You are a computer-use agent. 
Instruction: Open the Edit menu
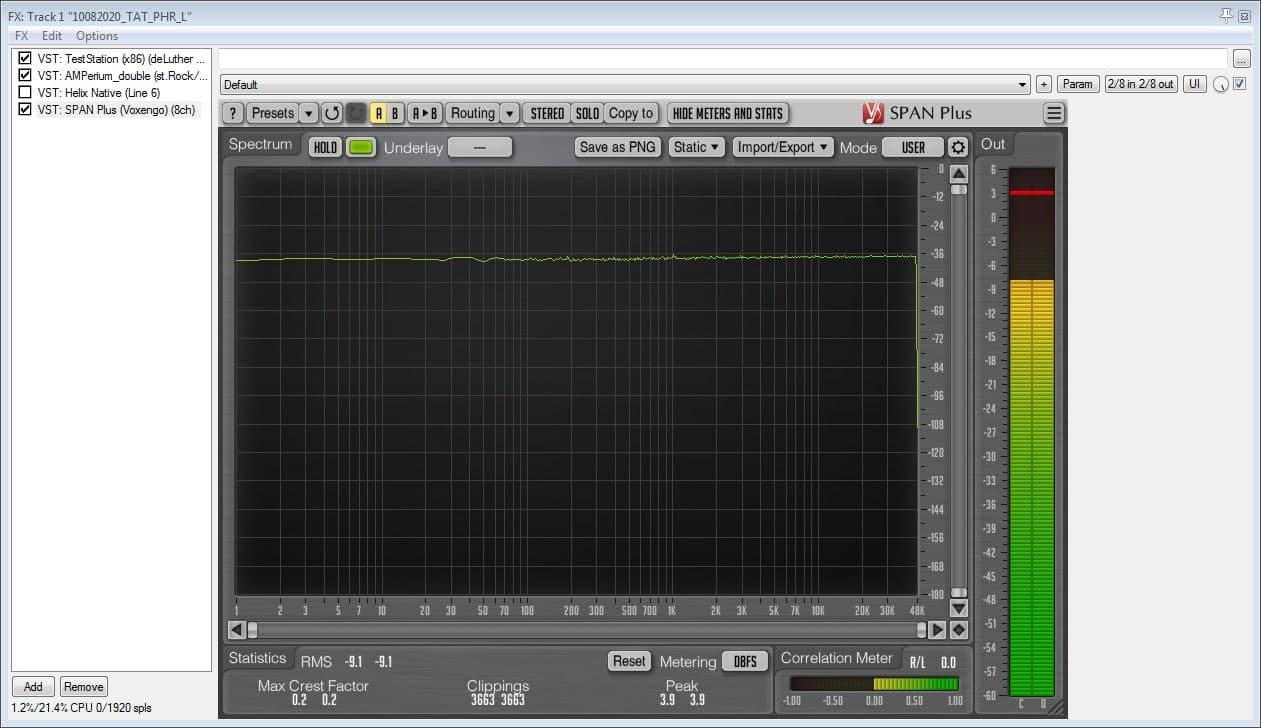(52, 36)
